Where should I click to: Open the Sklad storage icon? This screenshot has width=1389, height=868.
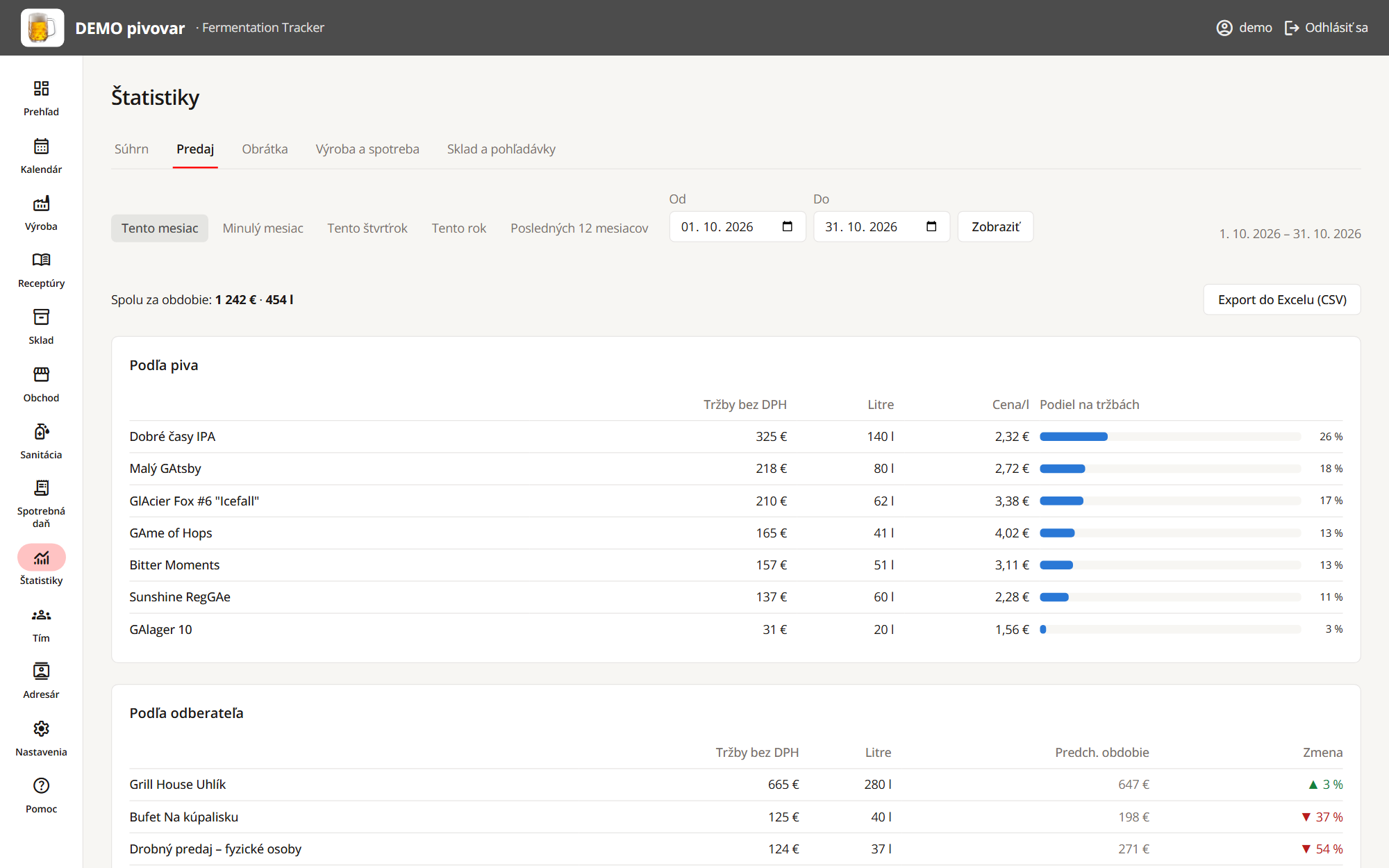[41, 317]
